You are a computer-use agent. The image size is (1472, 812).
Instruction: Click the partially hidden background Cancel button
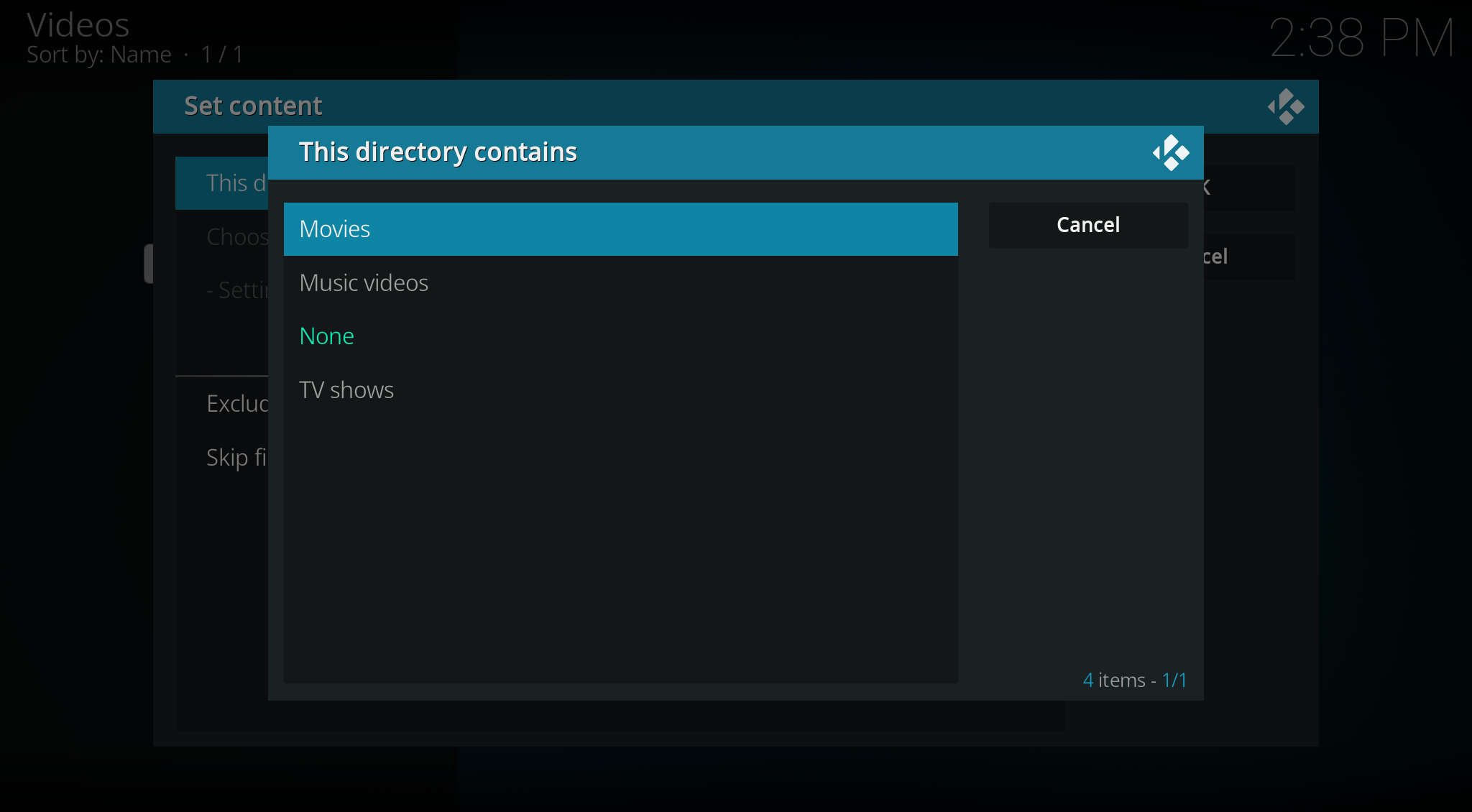1249,257
